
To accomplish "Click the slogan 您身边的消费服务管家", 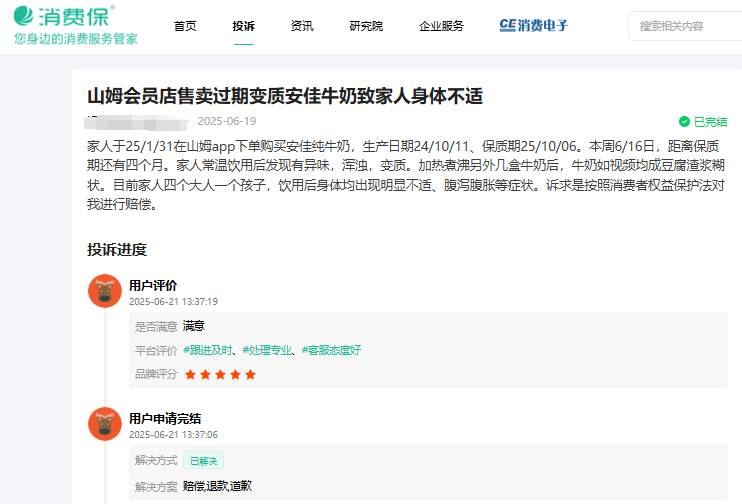I will (x=76, y=39).
